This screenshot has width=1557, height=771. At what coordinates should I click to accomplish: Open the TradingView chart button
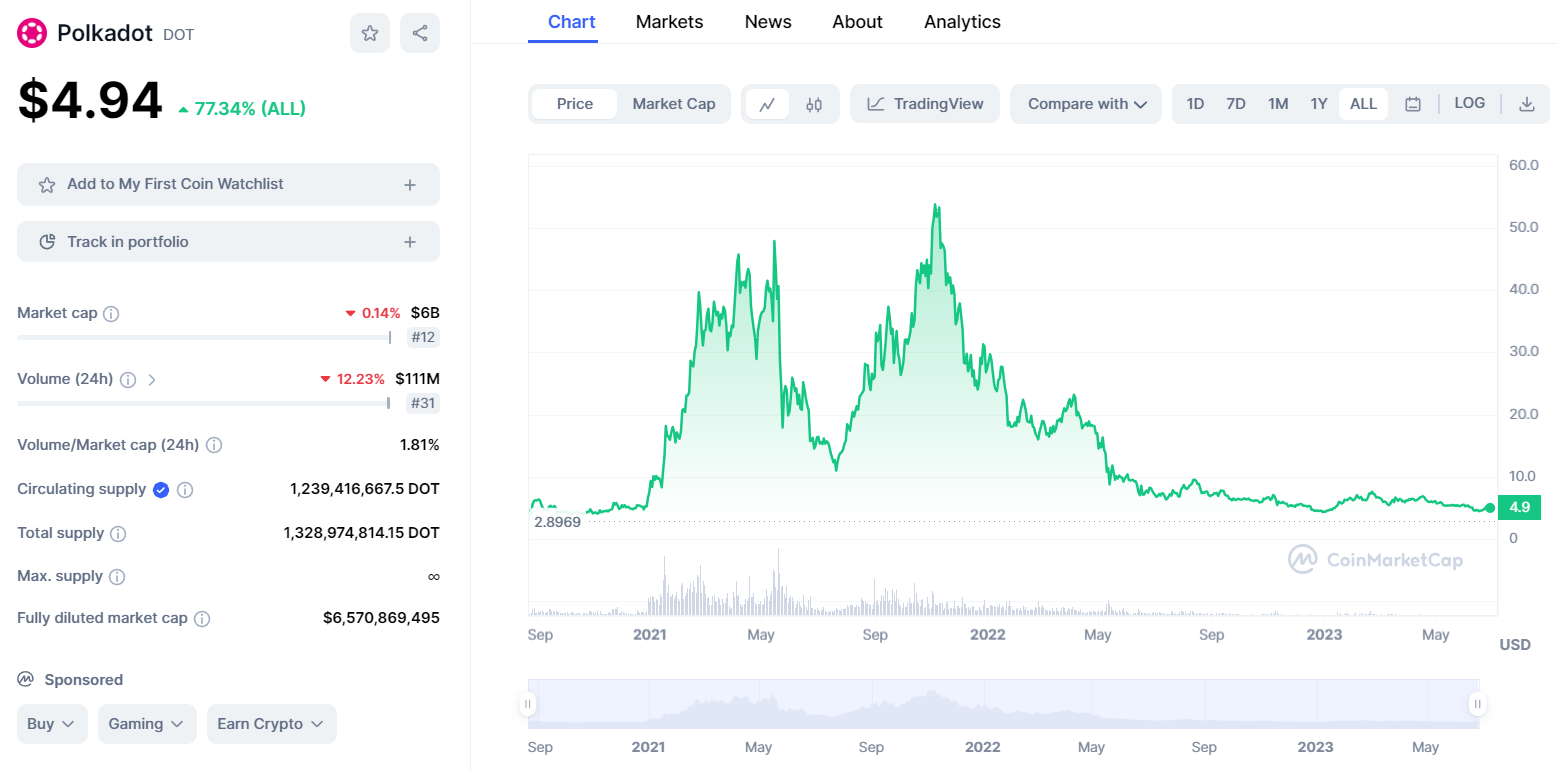tap(925, 104)
